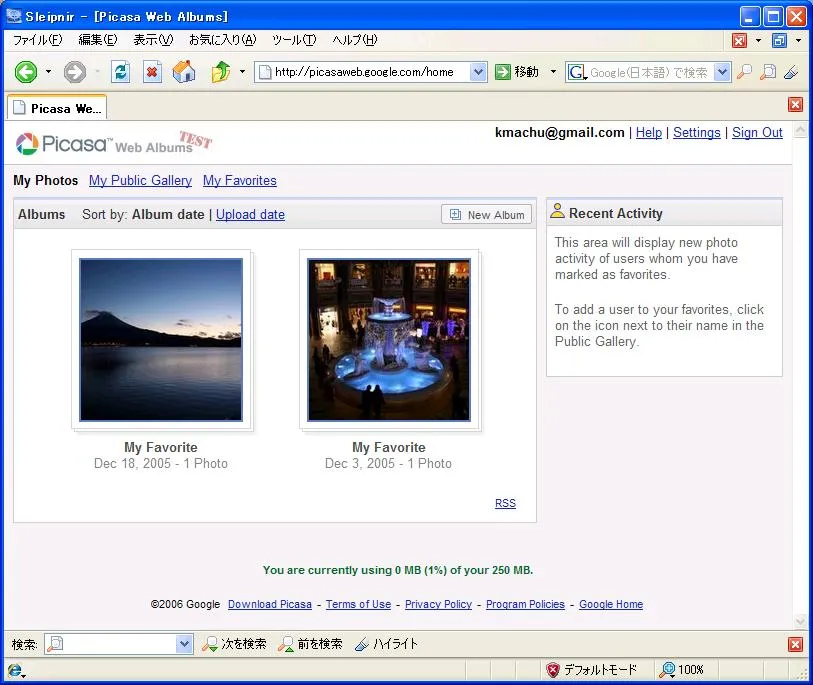The width and height of the screenshot is (813, 685).
Task: Open the fountain photo album thumbnail
Action: [x=389, y=340]
